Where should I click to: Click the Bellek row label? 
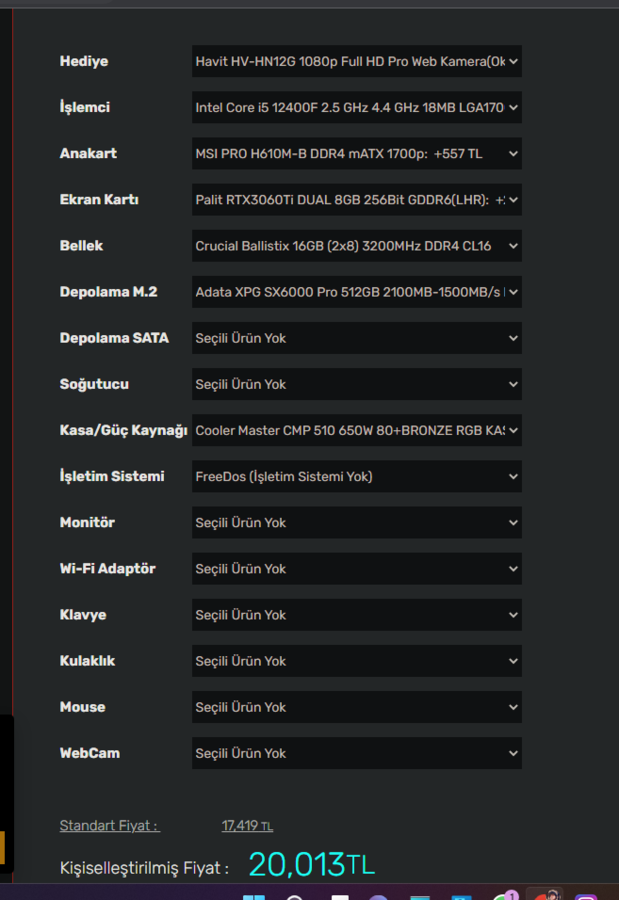tap(82, 246)
